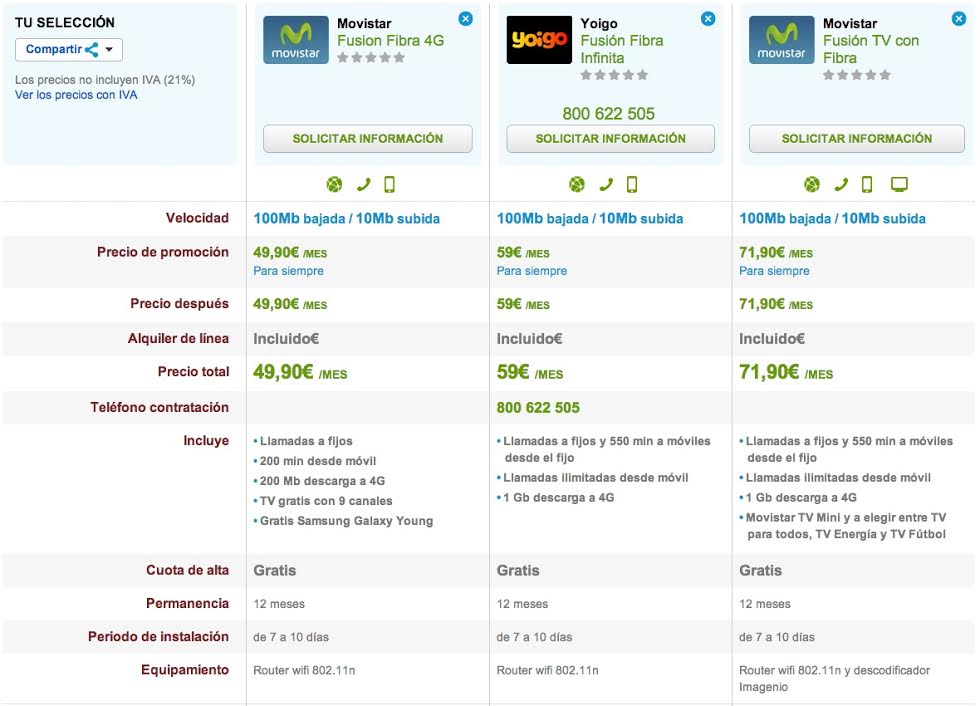Request information for Movistar Fusión TV con Fibra
This screenshot has height=706, width=980.
click(857, 139)
